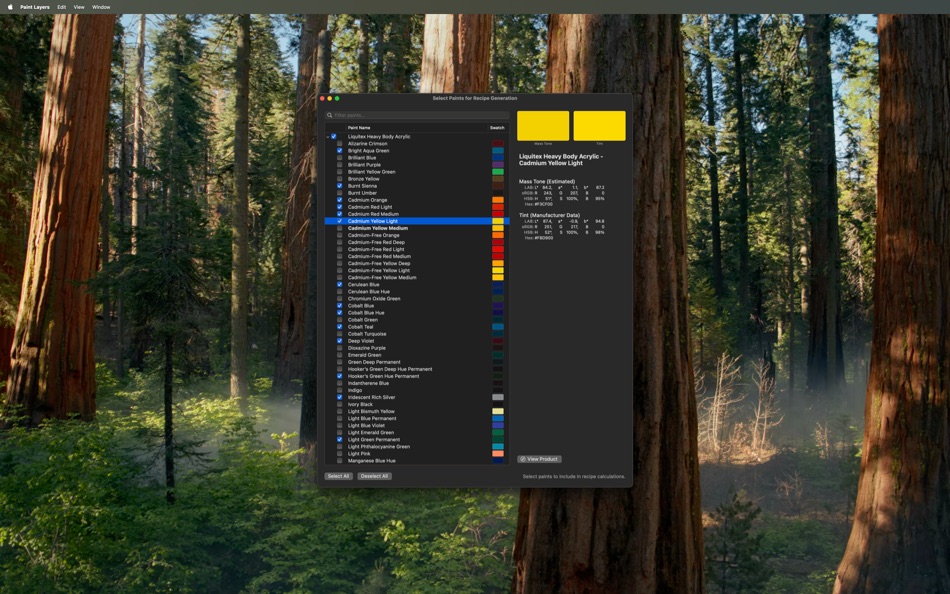Click the Filter paints search field
The image size is (950, 594).
pyautogui.click(x=417, y=115)
